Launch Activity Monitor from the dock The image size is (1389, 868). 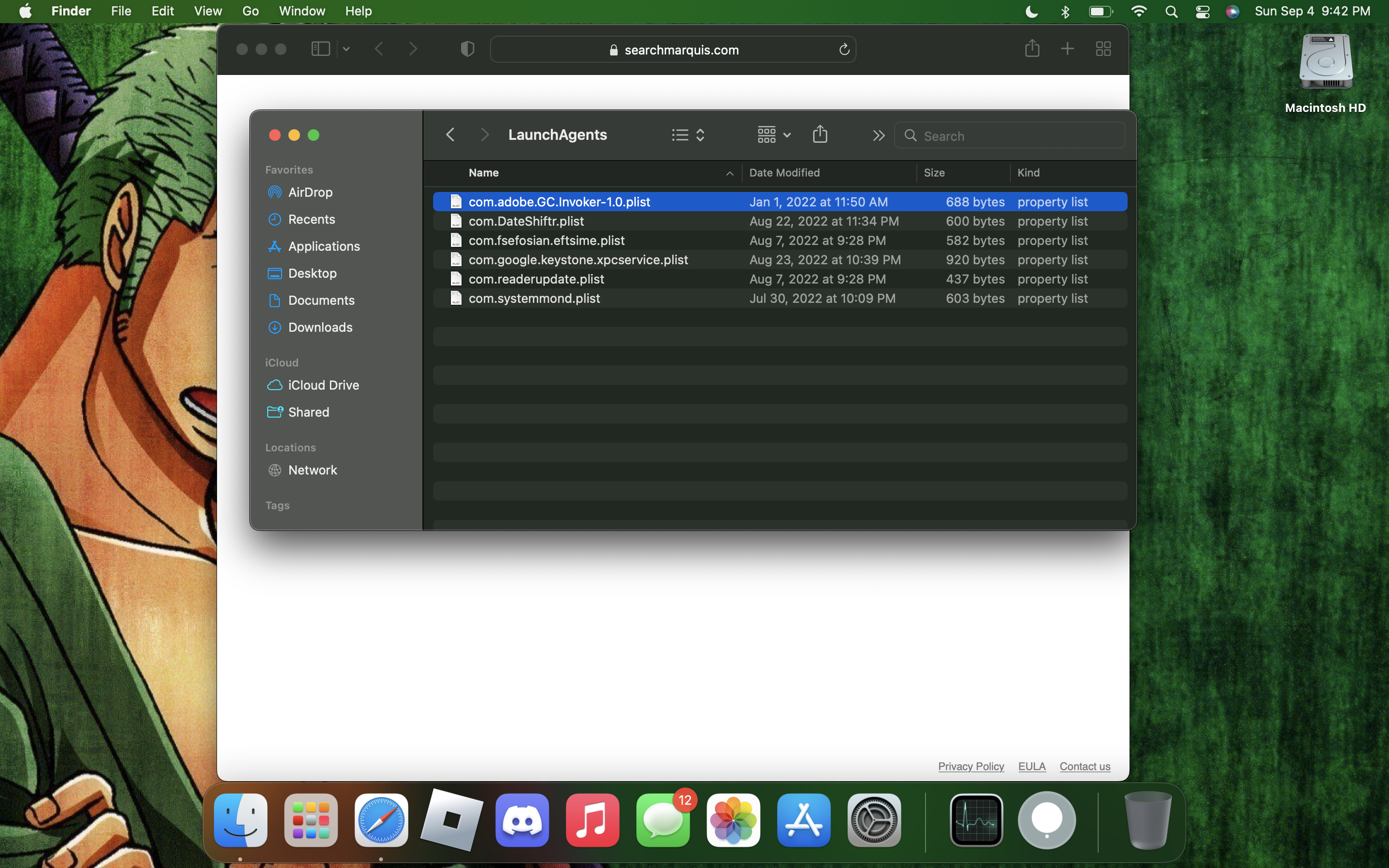tap(976, 820)
